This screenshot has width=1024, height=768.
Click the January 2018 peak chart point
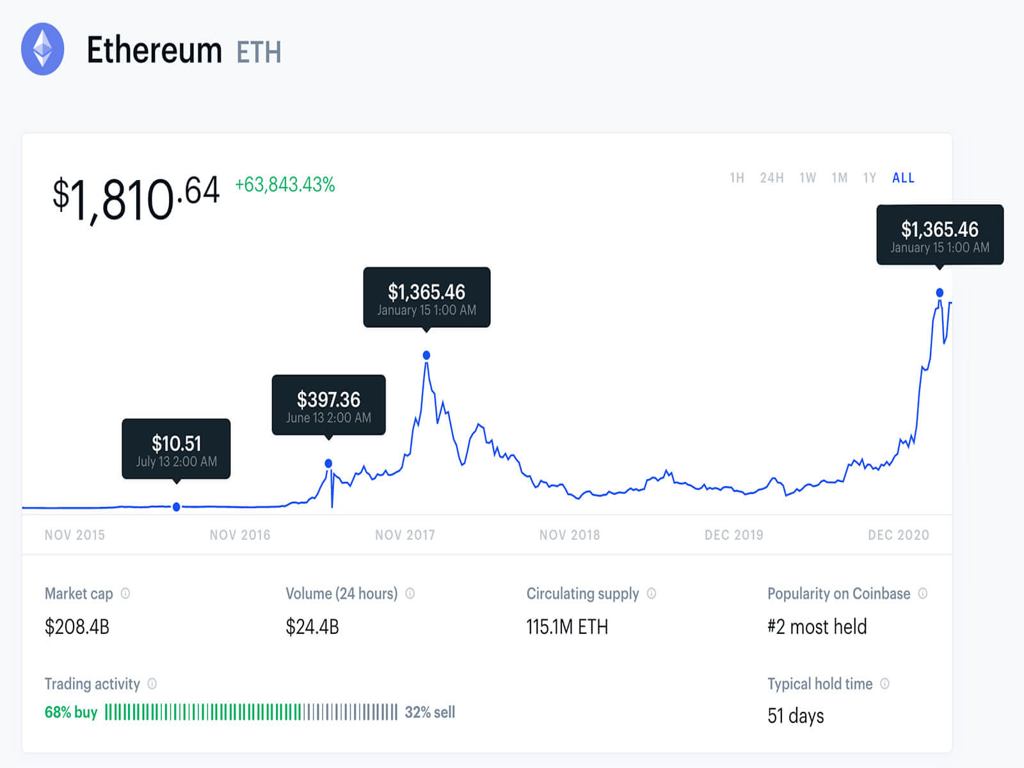(427, 355)
